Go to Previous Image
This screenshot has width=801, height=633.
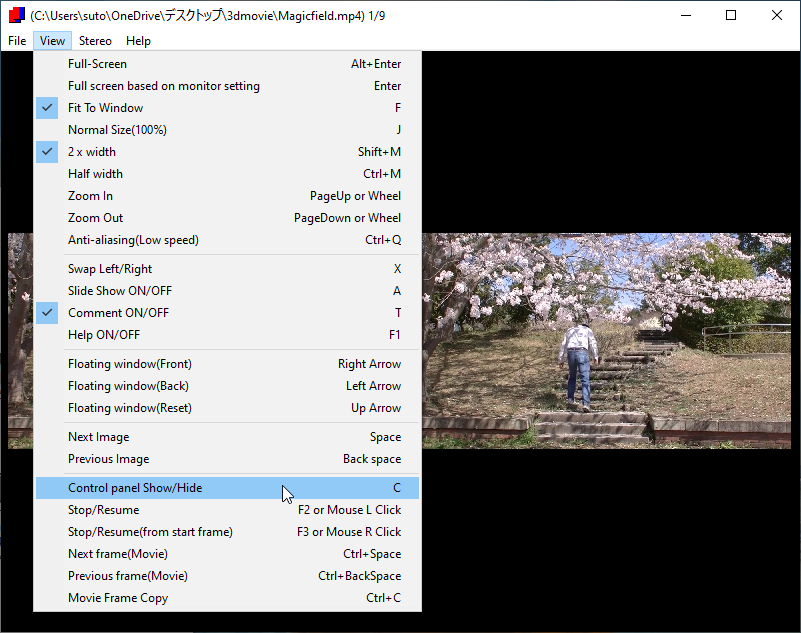coord(227,459)
